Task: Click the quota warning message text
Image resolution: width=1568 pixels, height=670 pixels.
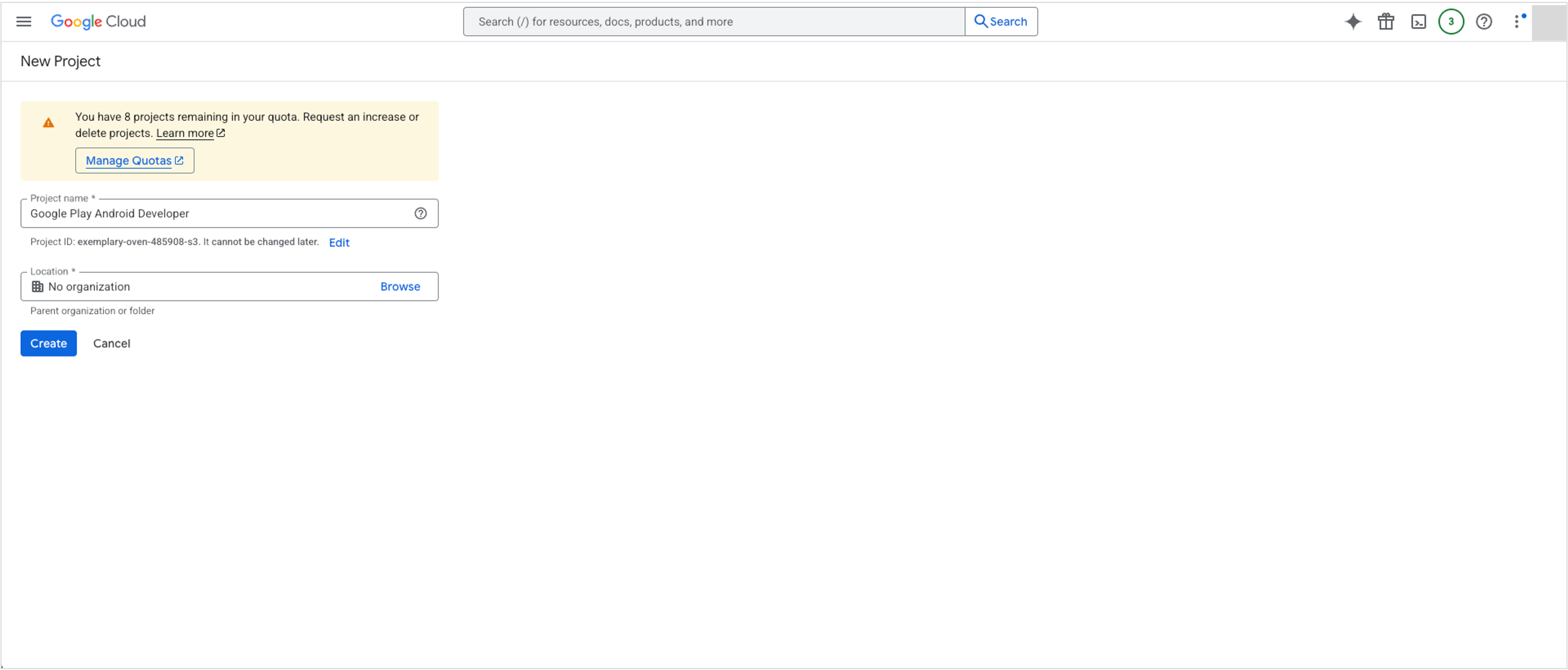Action: (247, 125)
